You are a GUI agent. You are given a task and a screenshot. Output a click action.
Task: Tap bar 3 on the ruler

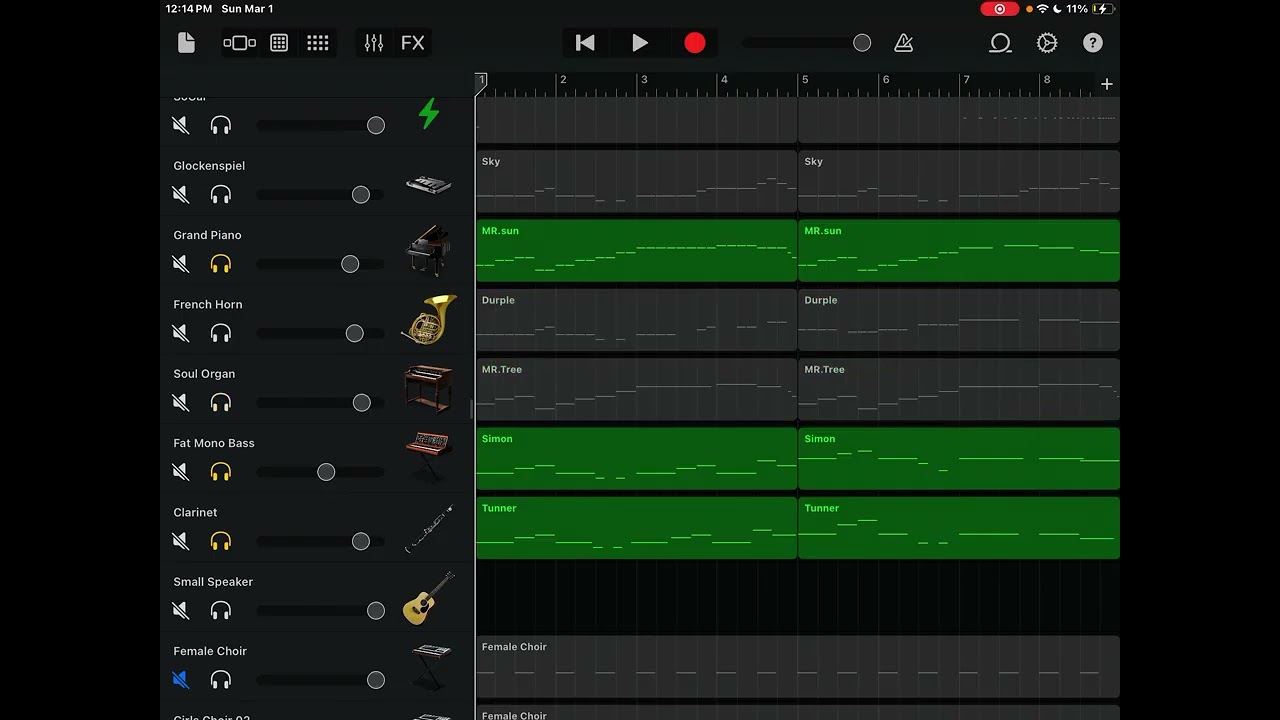coord(644,80)
